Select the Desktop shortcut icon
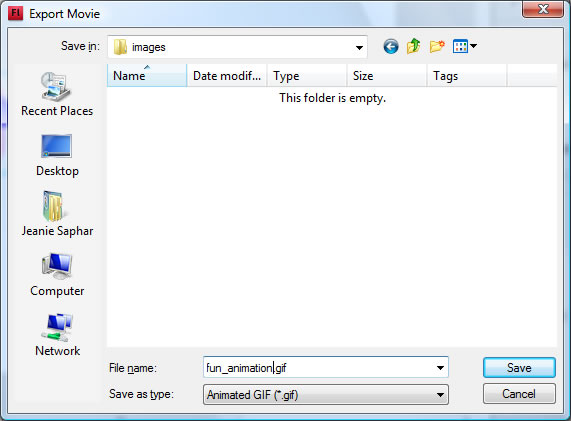The width and height of the screenshot is (571, 421). pos(57,156)
